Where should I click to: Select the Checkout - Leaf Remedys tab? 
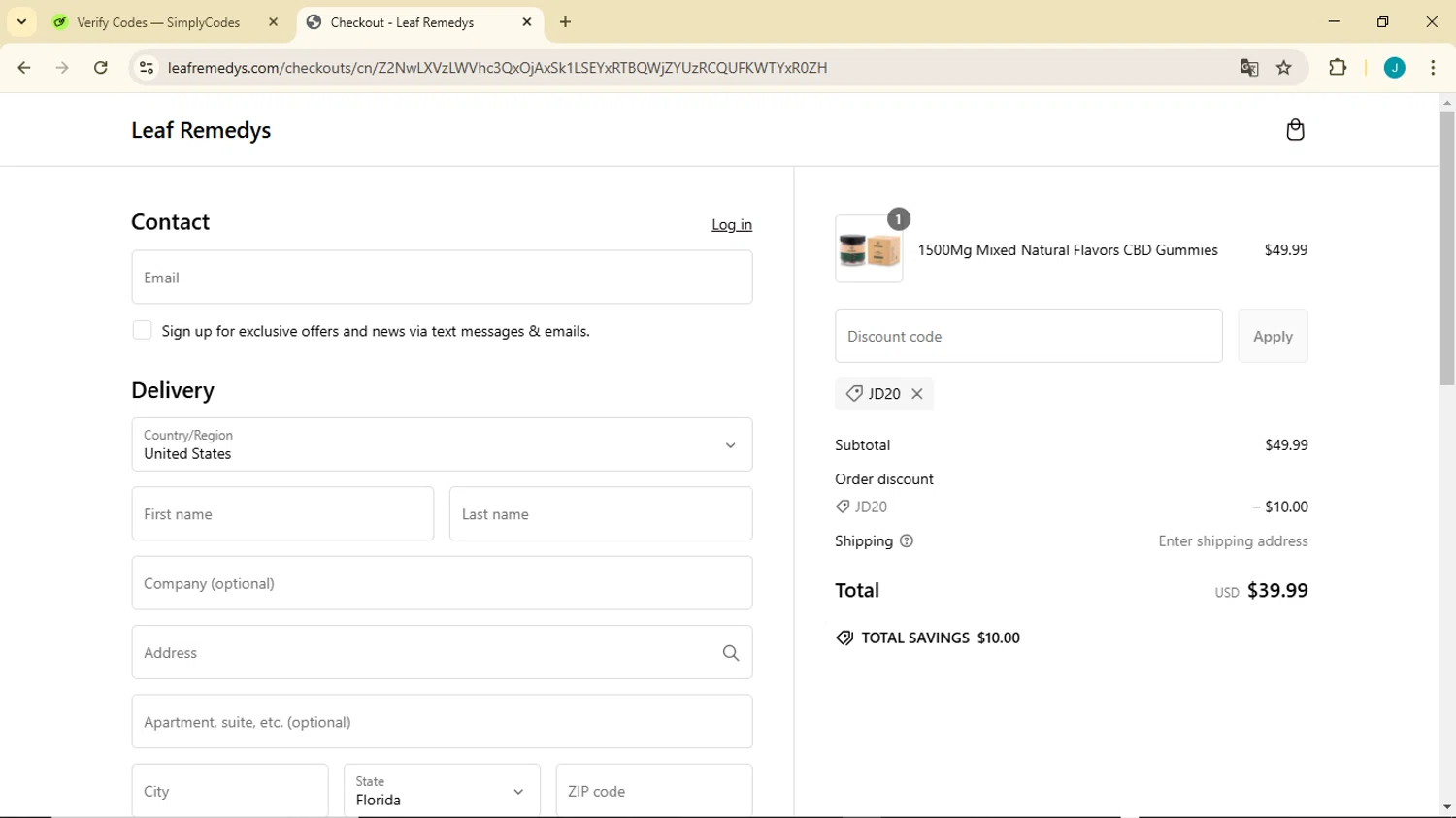pos(419,22)
